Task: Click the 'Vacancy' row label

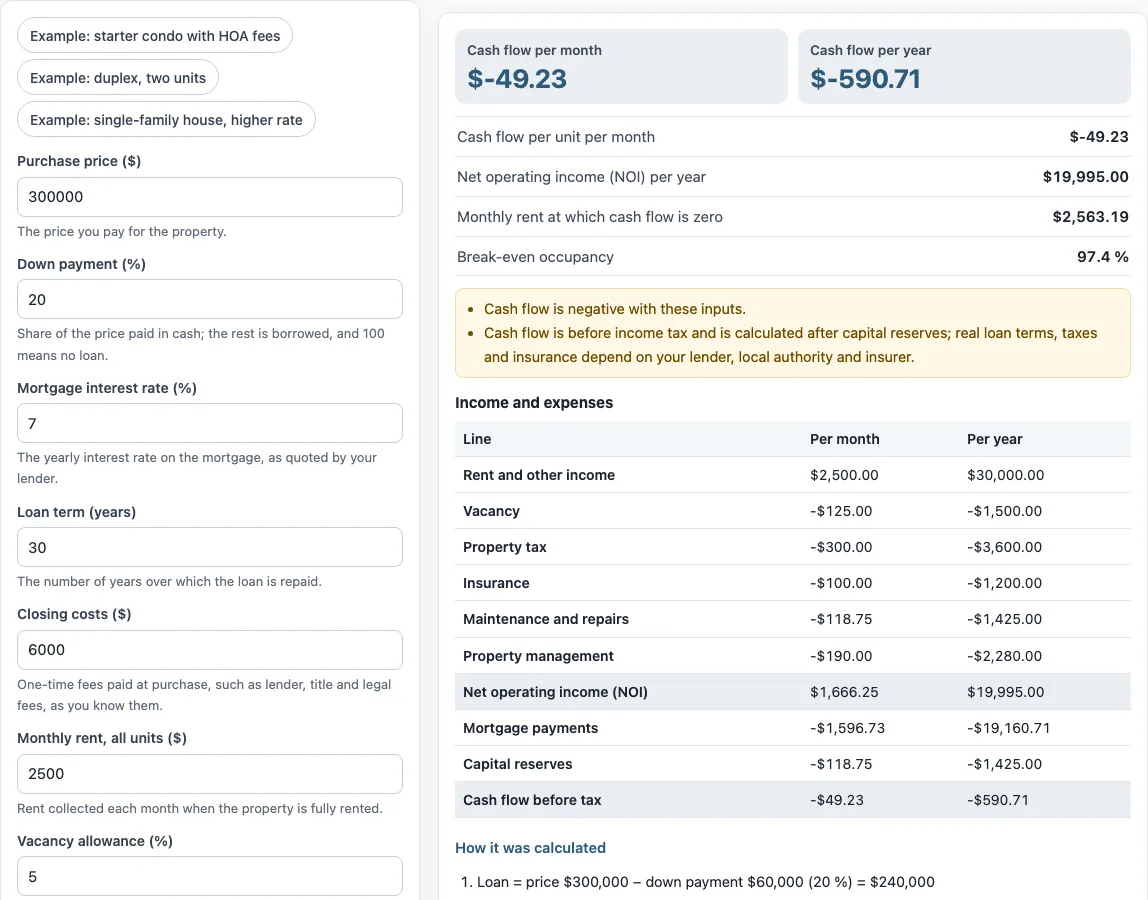Action: pyautogui.click(x=491, y=511)
